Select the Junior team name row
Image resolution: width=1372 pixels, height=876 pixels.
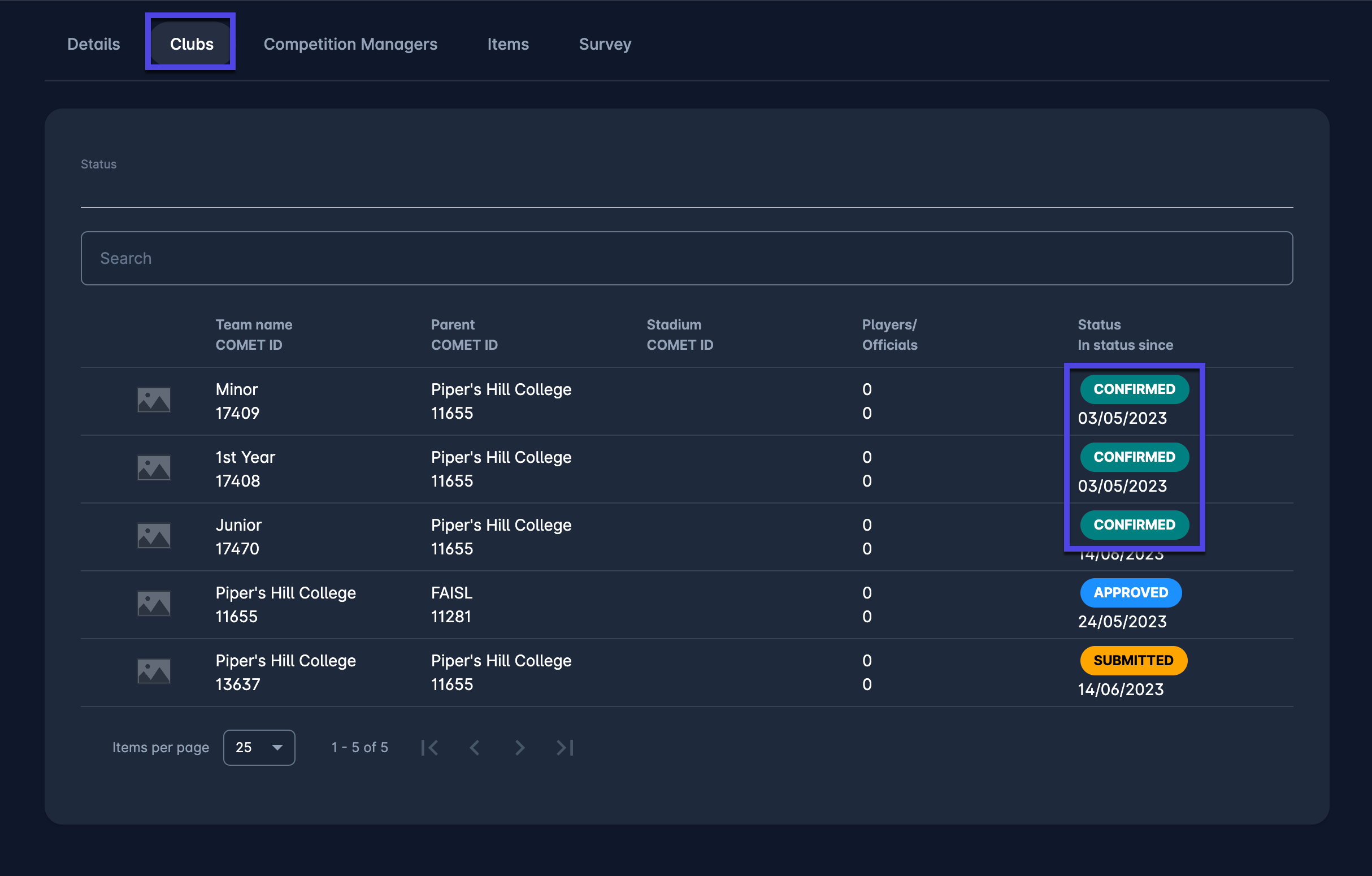[x=238, y=525]
